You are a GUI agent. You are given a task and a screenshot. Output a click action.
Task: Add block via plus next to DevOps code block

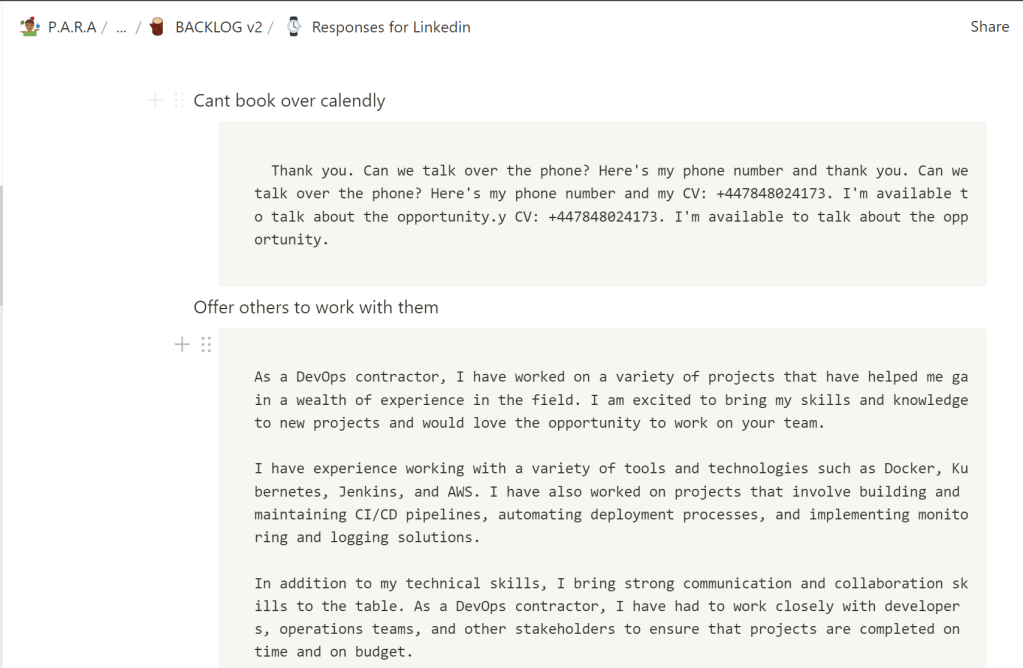[x=182, y=344]
